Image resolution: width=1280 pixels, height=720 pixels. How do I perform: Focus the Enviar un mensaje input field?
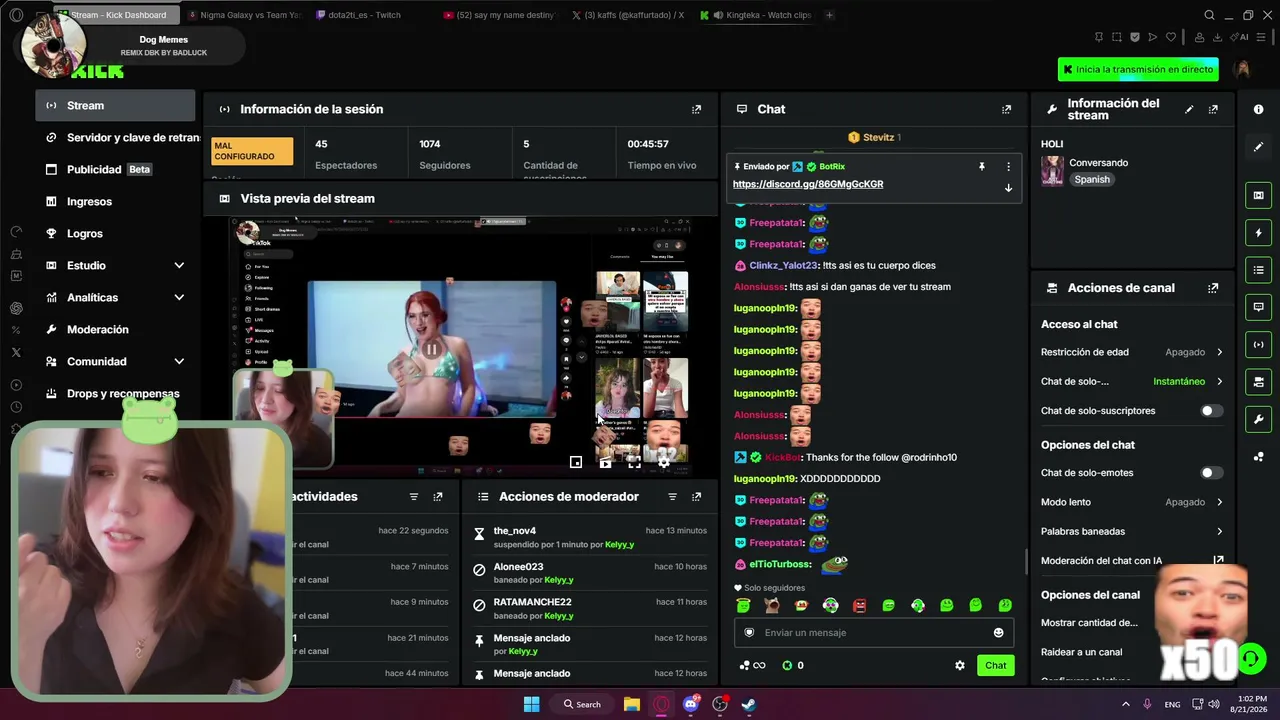click(x=874, y=632)
